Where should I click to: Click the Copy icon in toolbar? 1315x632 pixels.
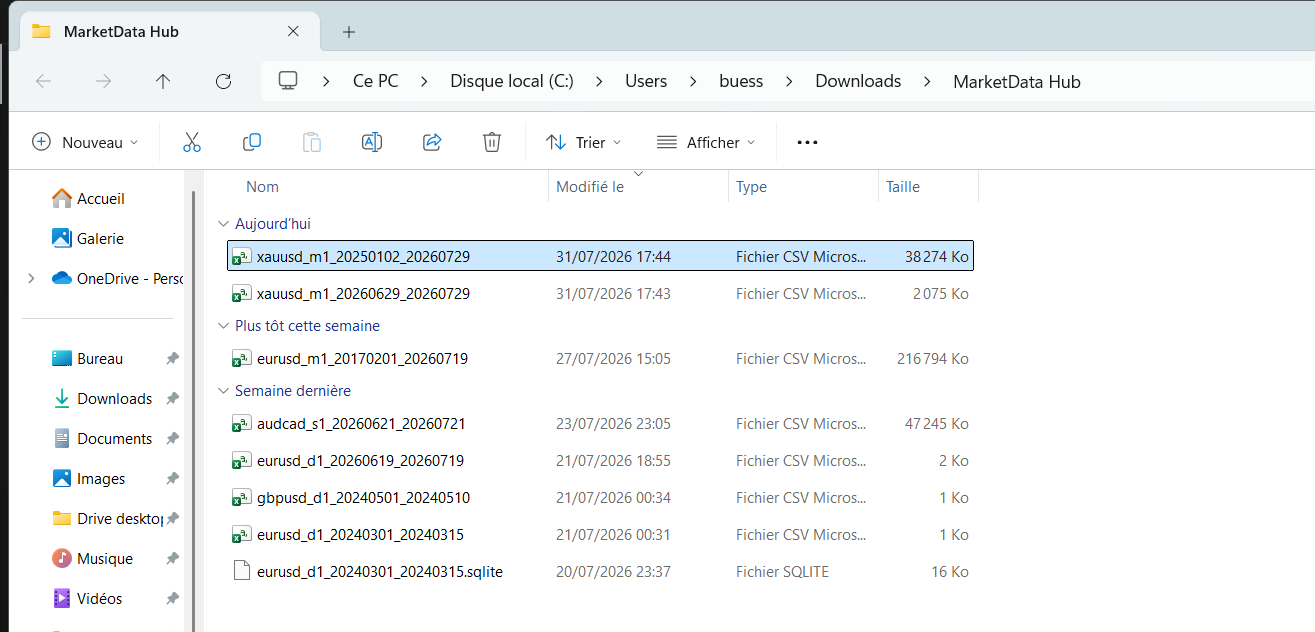click(252, 142)
